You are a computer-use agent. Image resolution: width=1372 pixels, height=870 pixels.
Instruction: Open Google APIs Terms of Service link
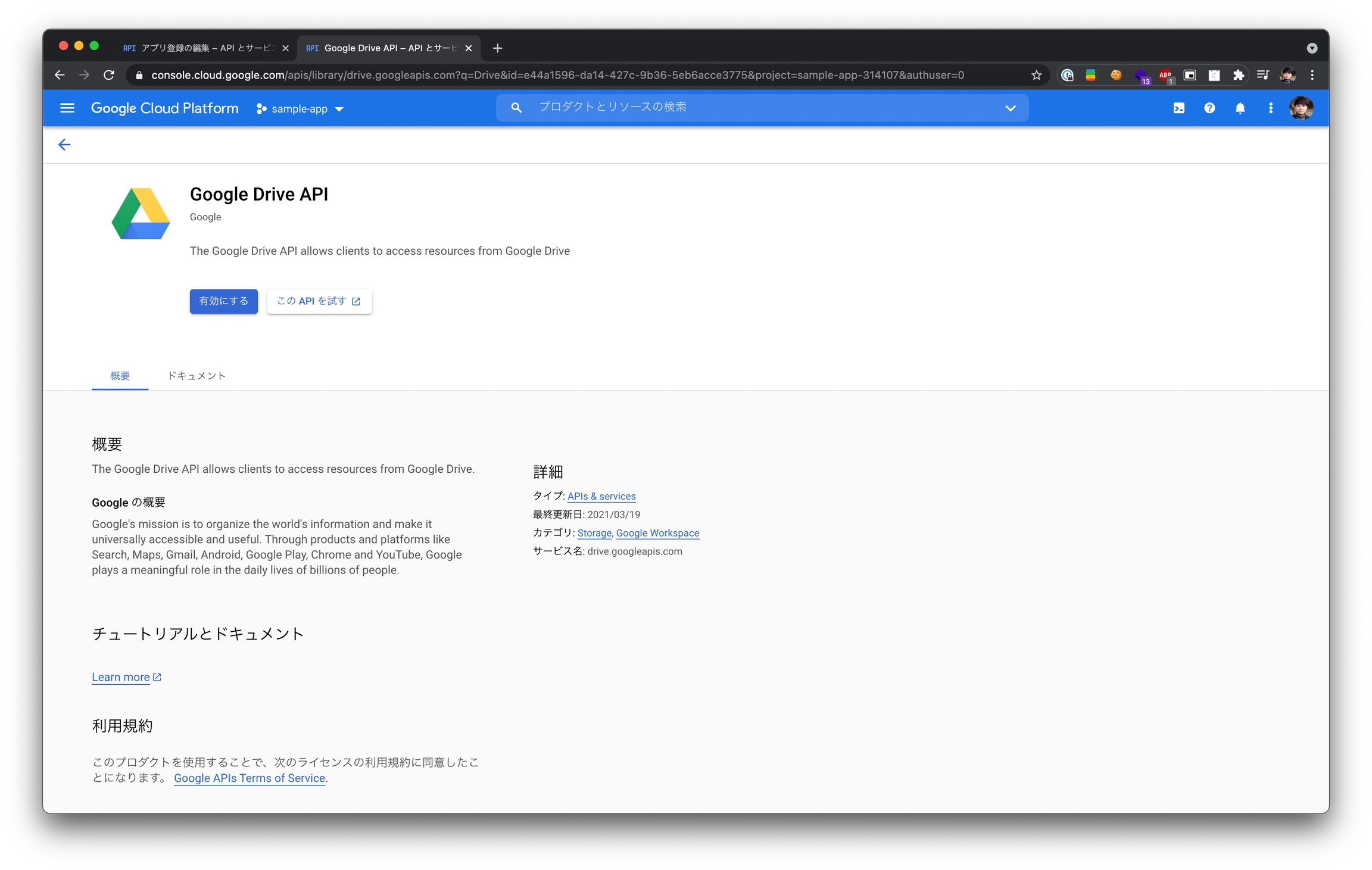(x=250, y=778)
